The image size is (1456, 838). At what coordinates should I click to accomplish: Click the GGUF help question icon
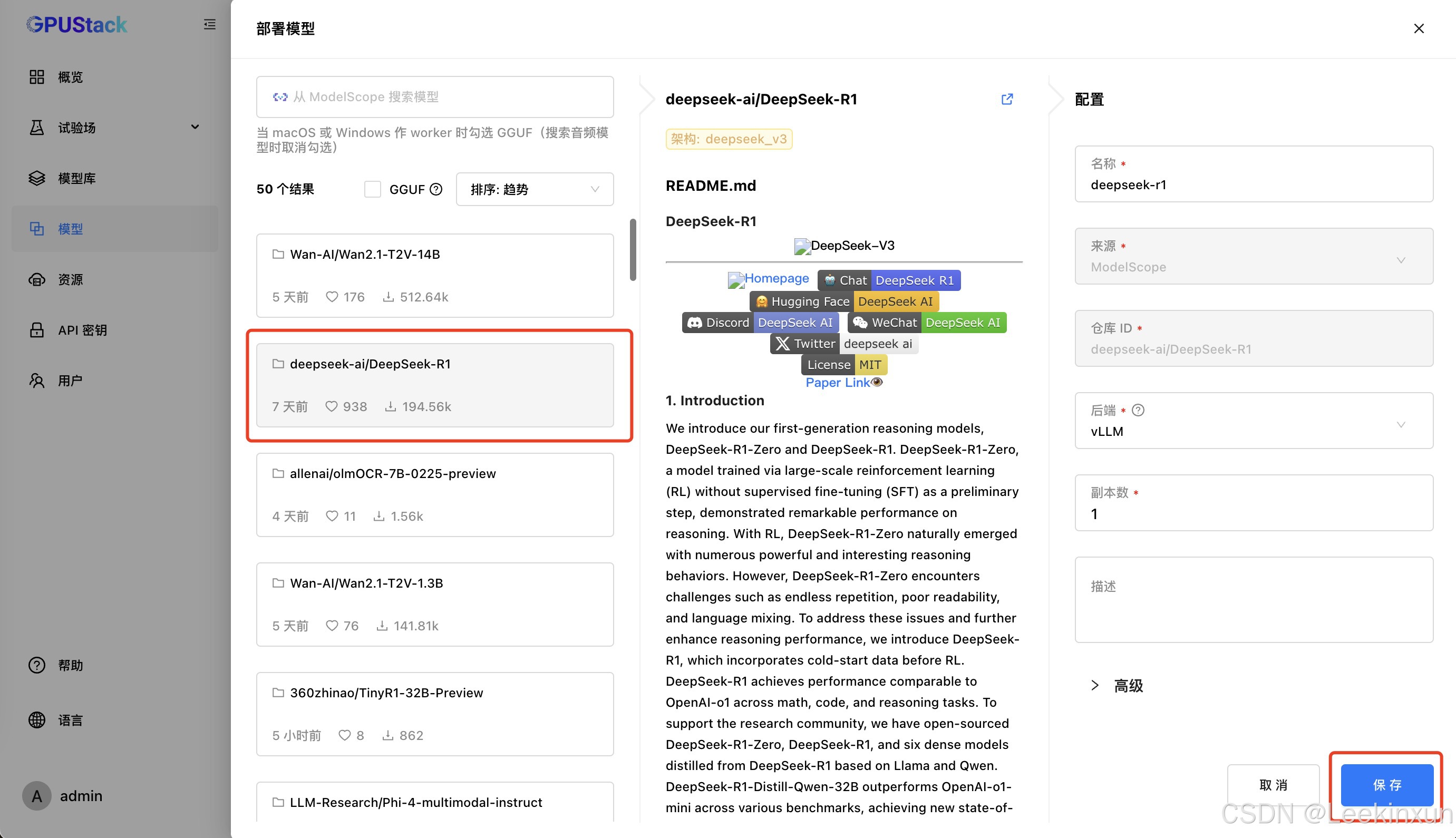[436, 189]
